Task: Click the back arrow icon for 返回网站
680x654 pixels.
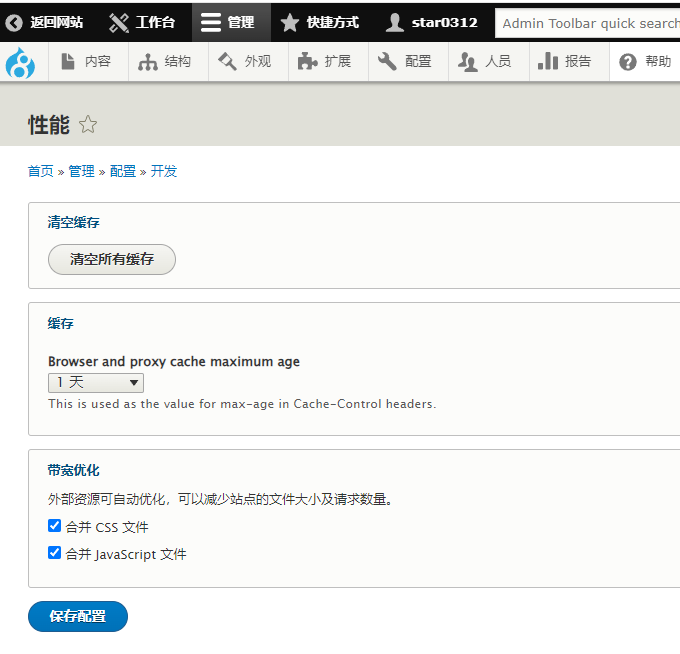Action: tap(13, 23)
